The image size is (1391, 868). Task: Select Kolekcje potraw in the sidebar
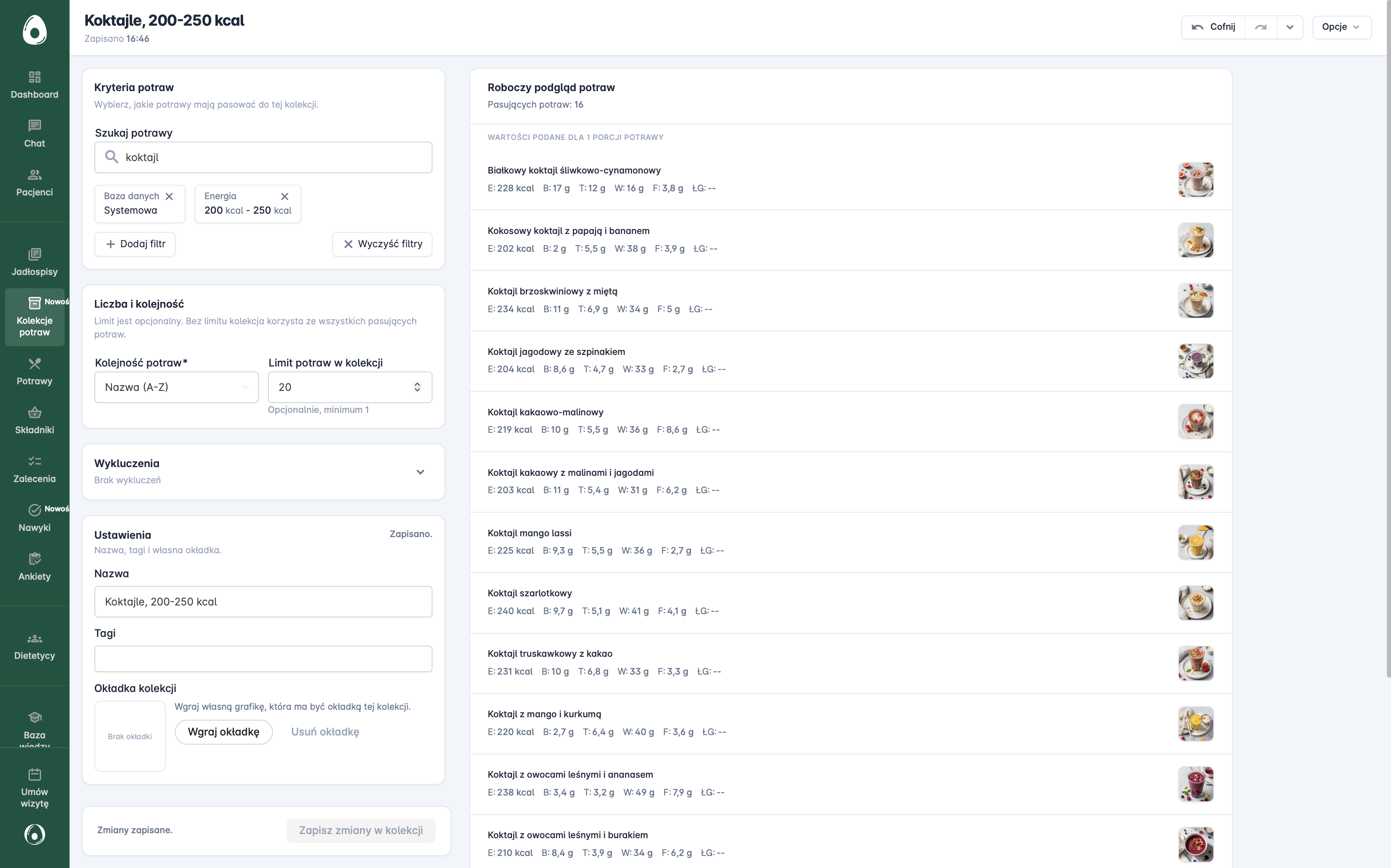click(34, 317)
